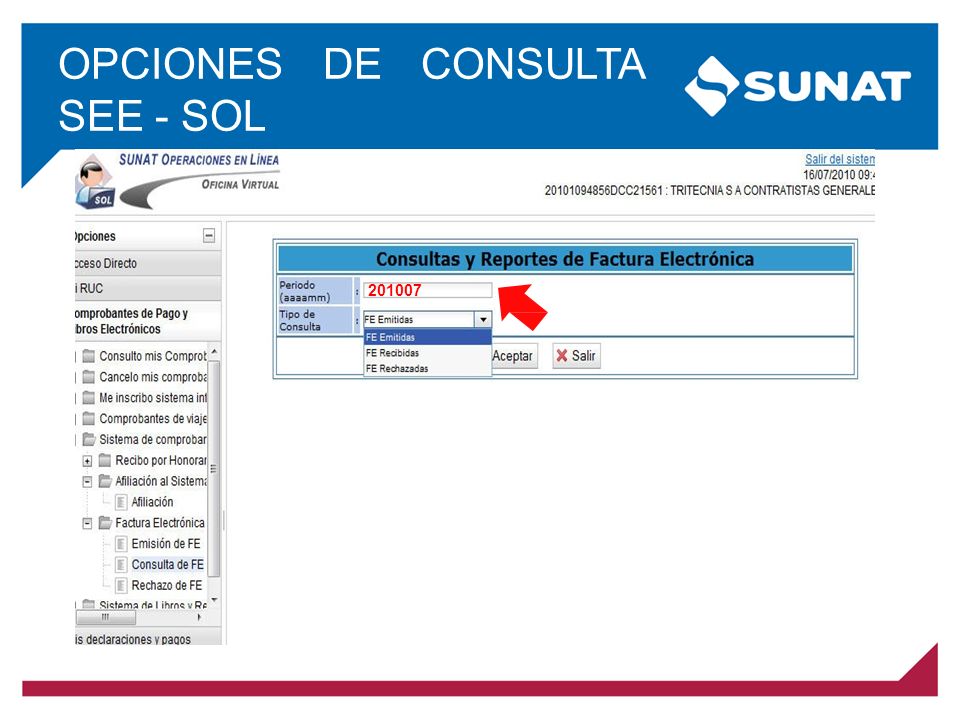Click the Salir button
Screen dimensions: 960x720
(x=576, y=356)
